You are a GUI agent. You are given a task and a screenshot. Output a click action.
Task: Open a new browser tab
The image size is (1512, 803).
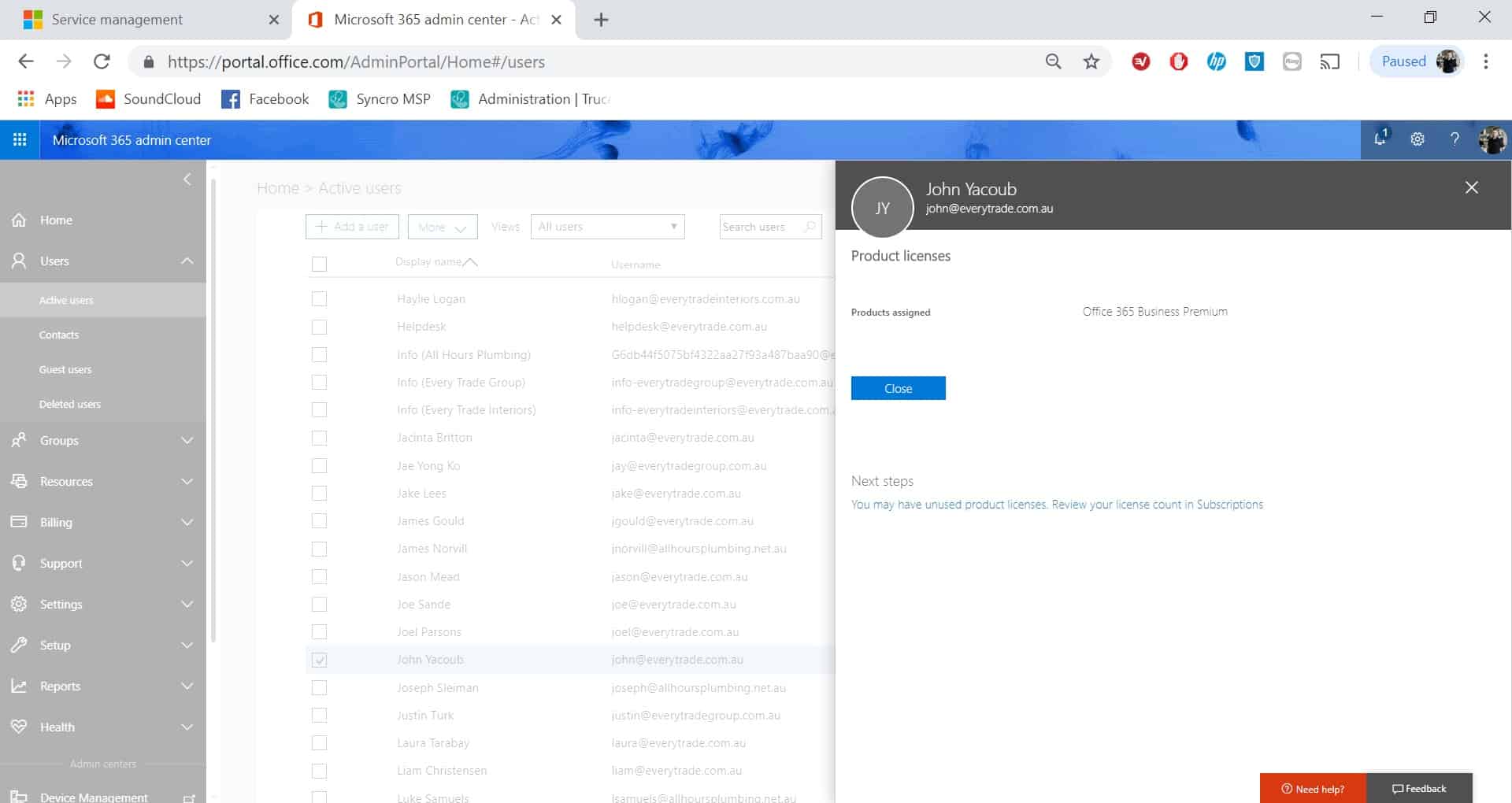[601, 20]
